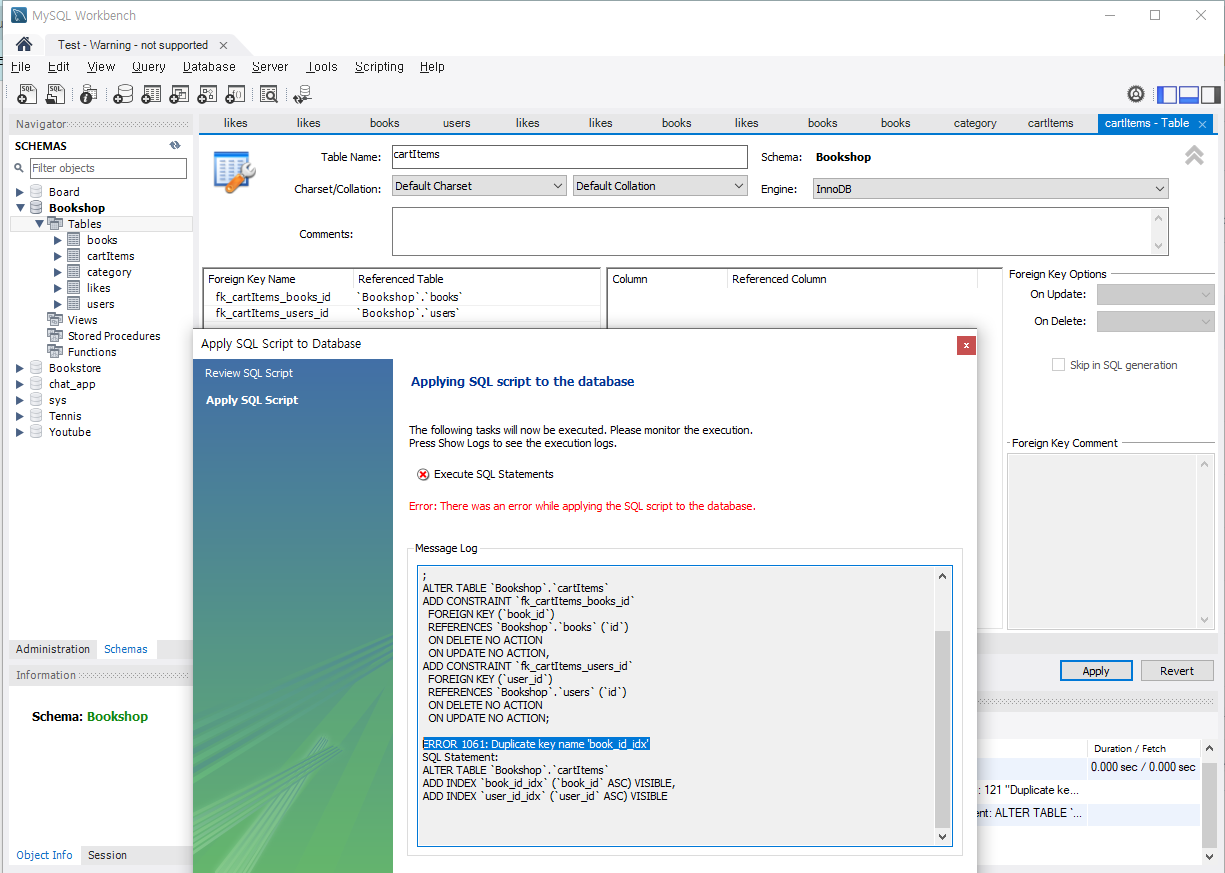The image size is (1225, 873).
Task: Switch to the category tab
Action: [975, 123]
